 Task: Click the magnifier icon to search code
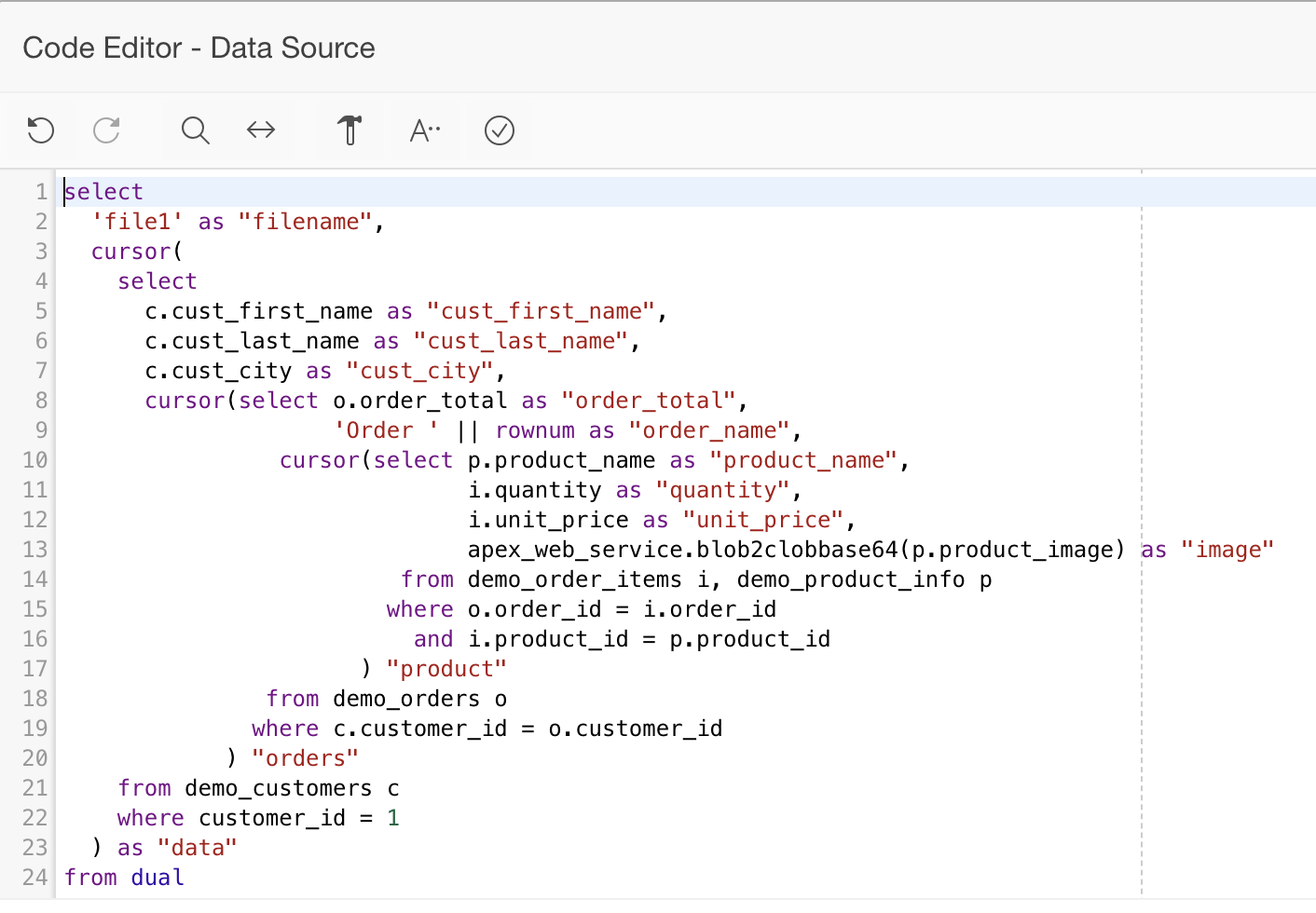click(195, 130)
